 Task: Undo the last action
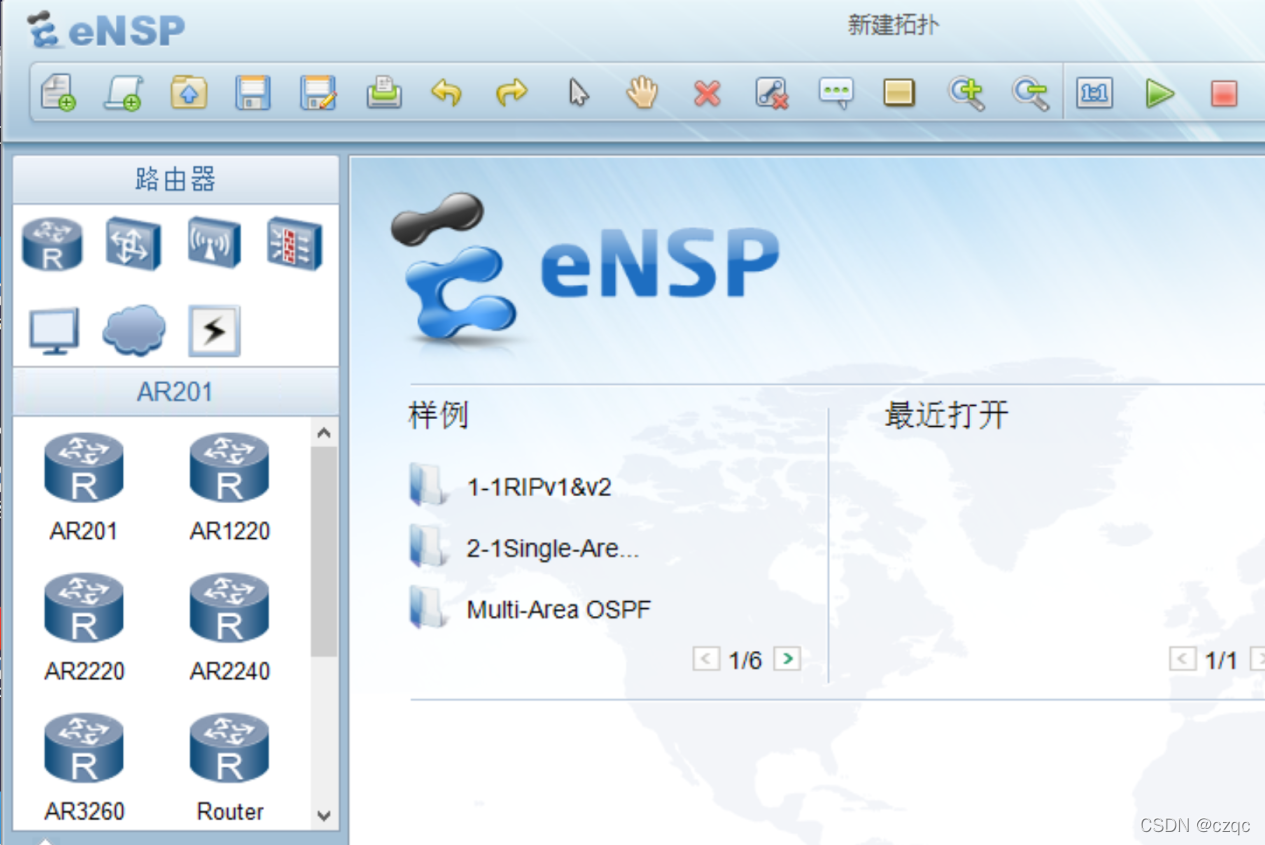coord(447,93)
